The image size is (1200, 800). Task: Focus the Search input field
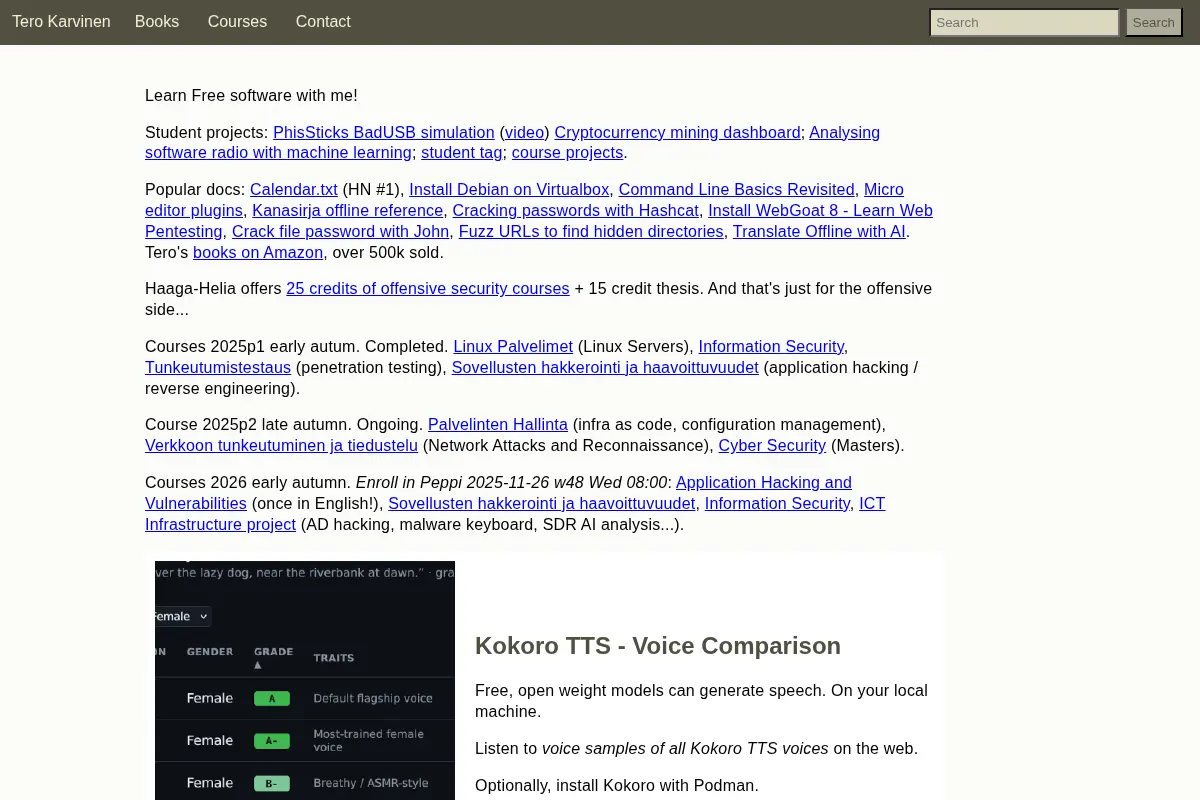tap(1024, 22)
